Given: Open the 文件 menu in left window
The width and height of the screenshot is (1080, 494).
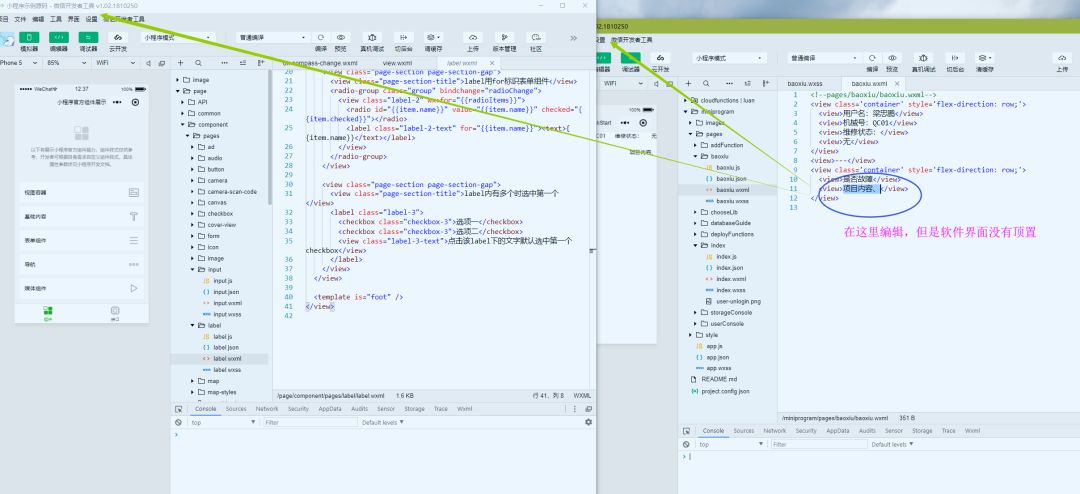Looking at the screenshot, I should (x=21, y=19).
